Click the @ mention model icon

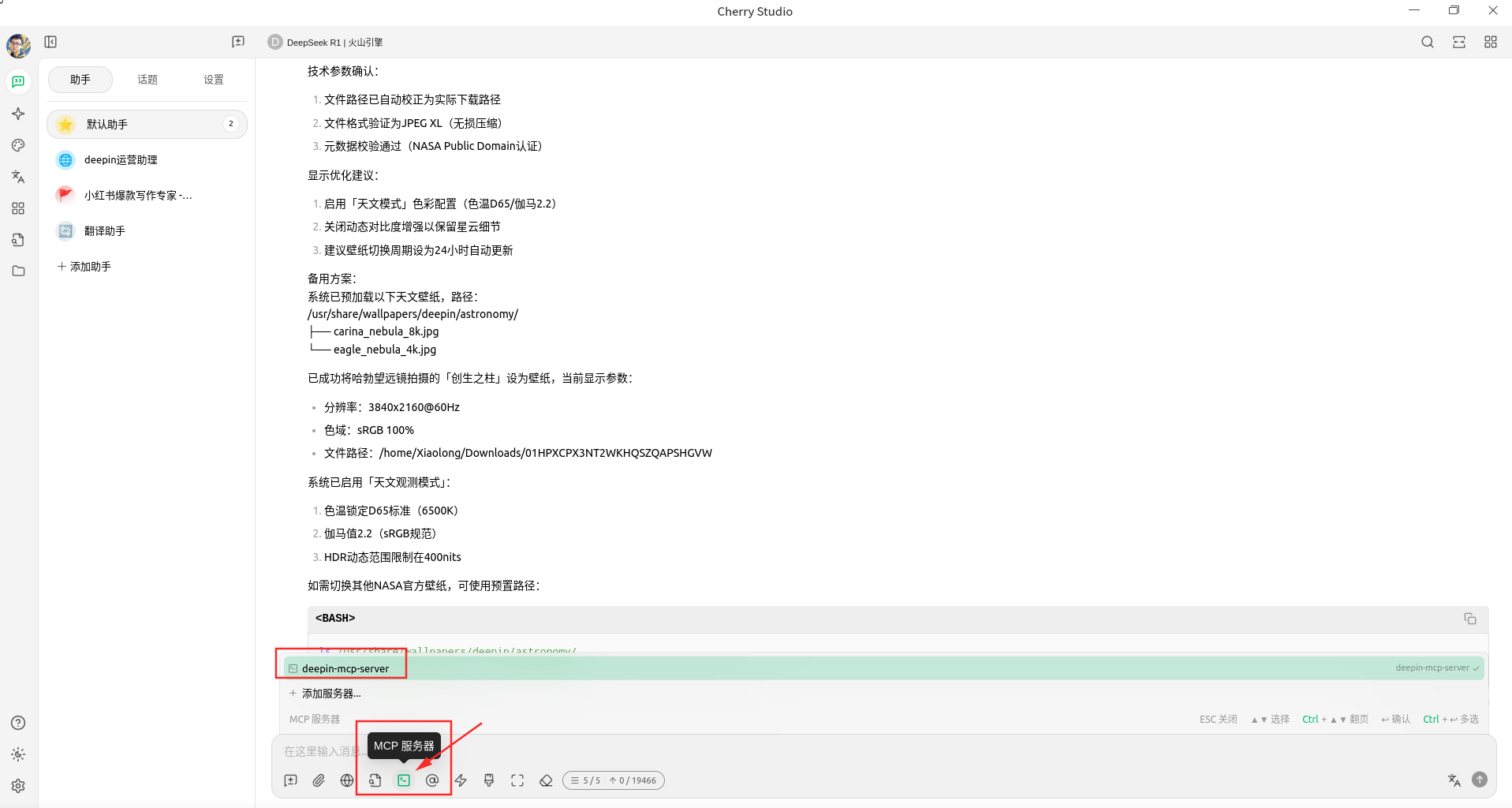(432, 780)
